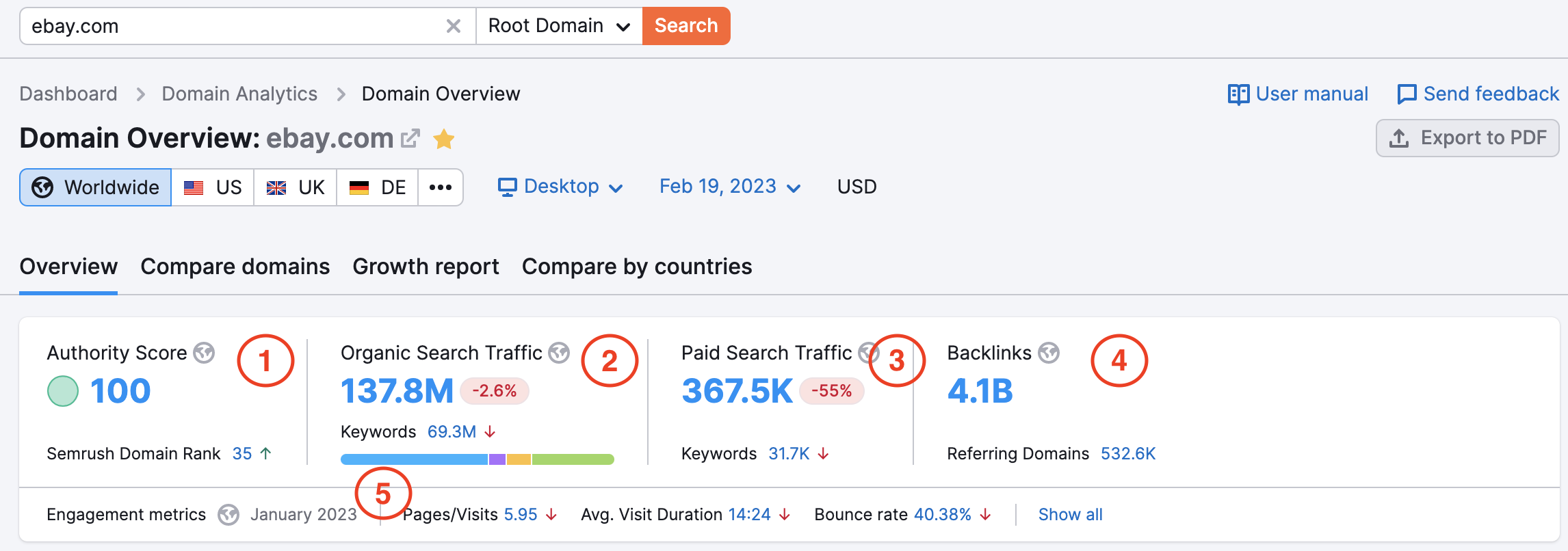This screenshot has height=551, width=1568.
Task: Open the Desktop device dropdown
Action: [560, 187]
